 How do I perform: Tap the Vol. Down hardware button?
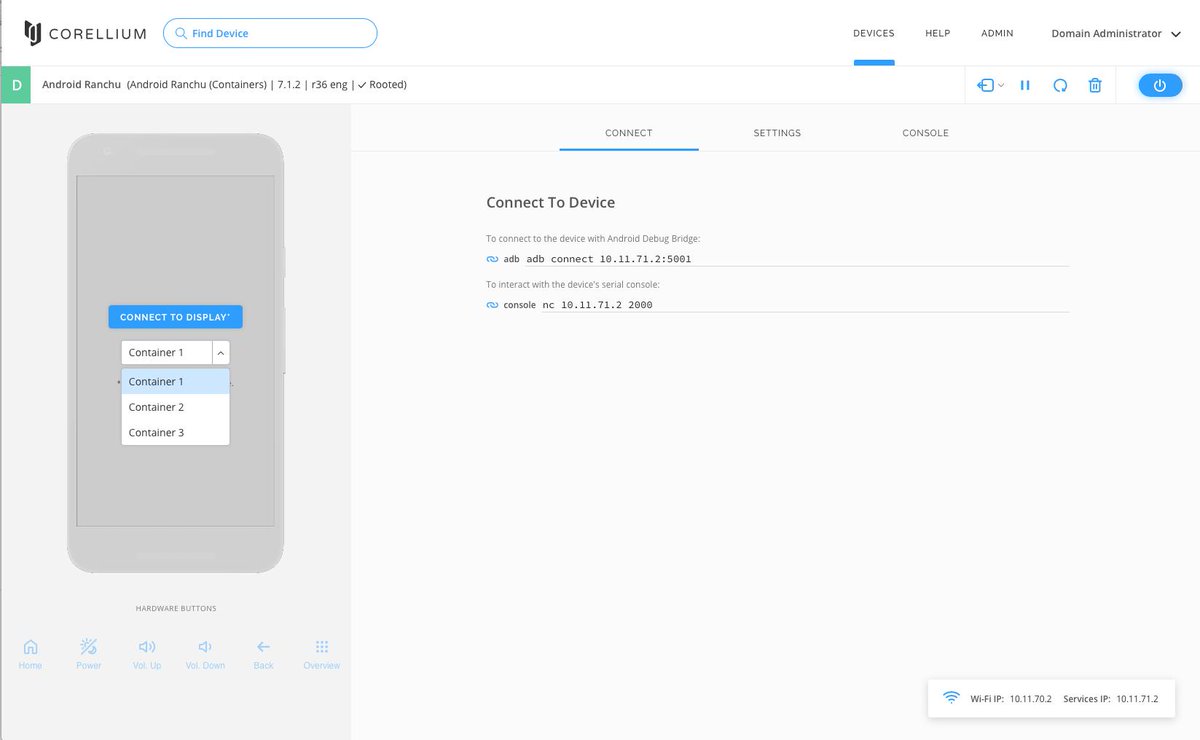(205, 654)
